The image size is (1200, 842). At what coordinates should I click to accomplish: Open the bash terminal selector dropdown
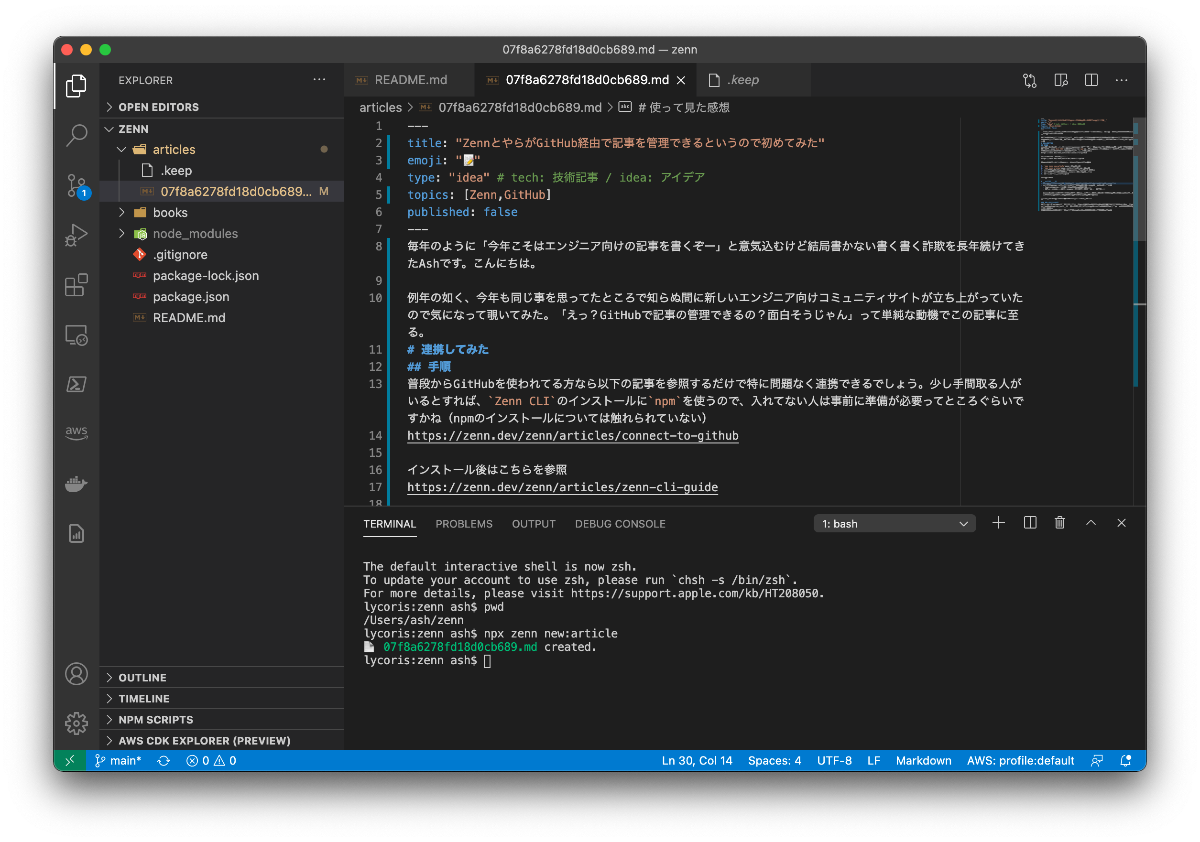coord(895,524)
